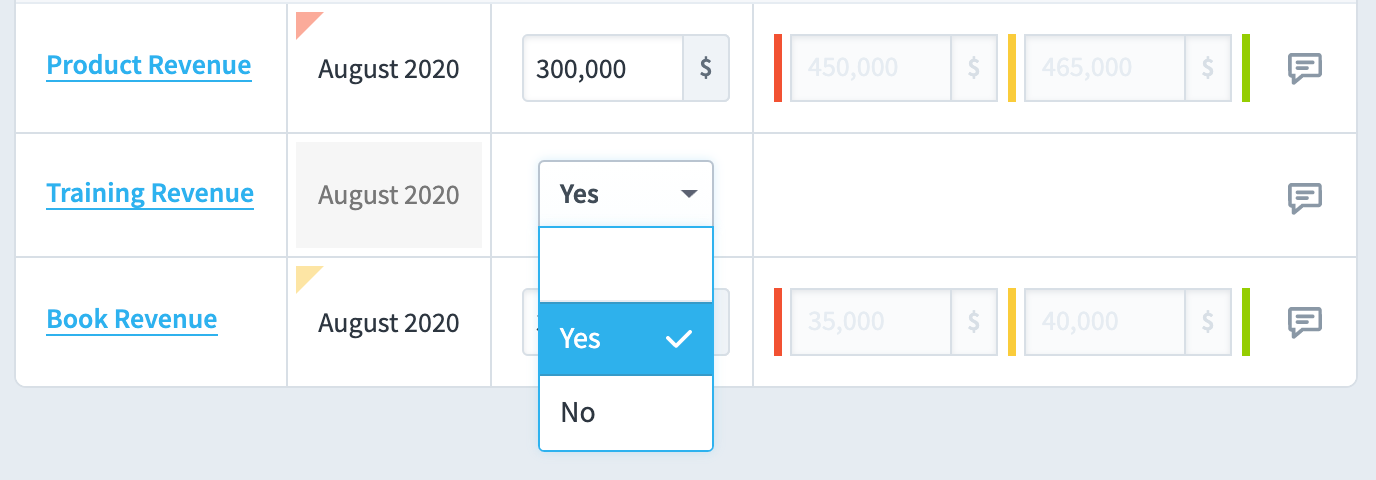Open comment icon for Training Revenue row
This screenshot has width=1376, height=480.
(x=1305, y=197)
